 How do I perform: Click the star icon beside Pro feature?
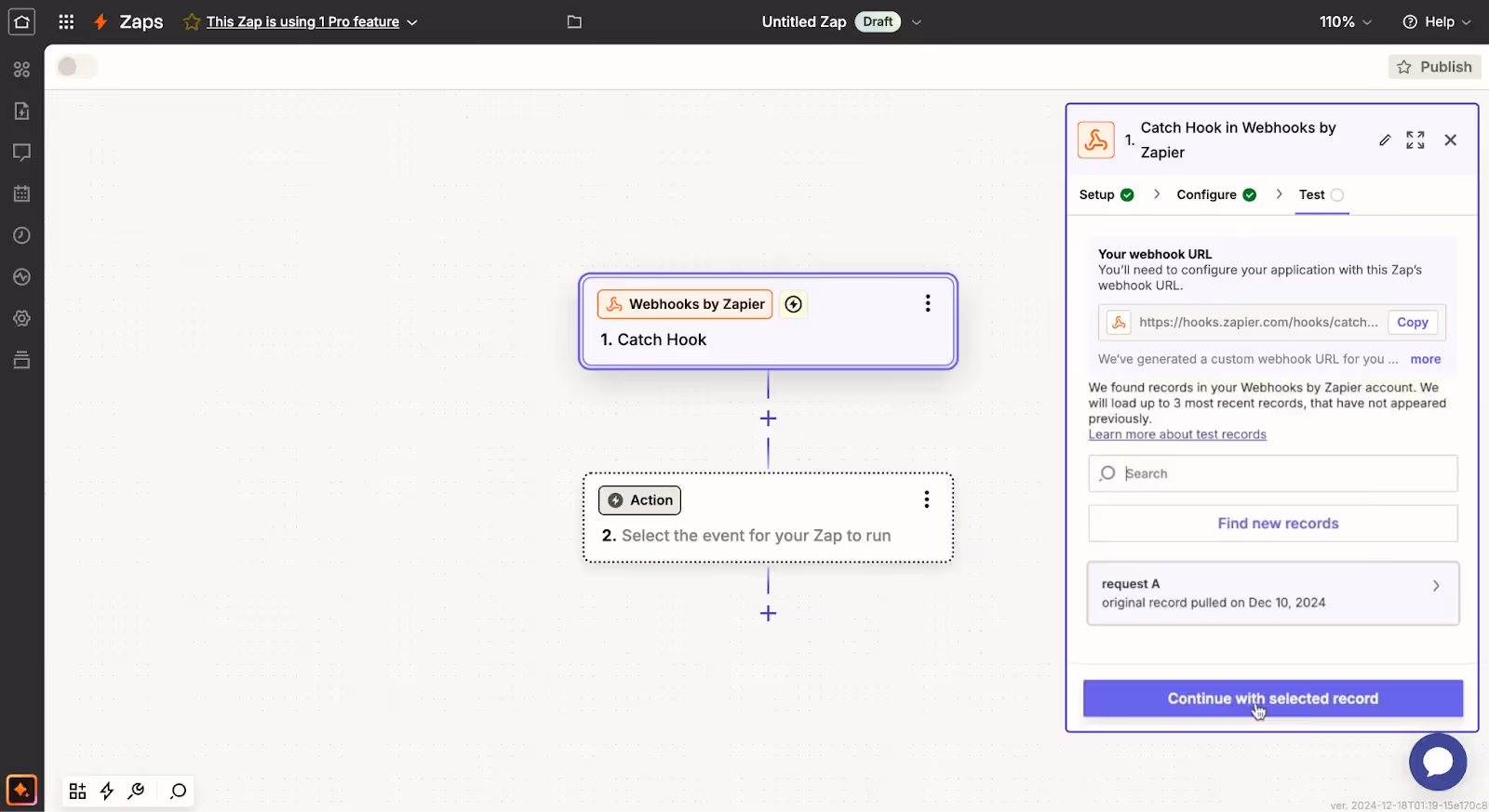[192, 21]
